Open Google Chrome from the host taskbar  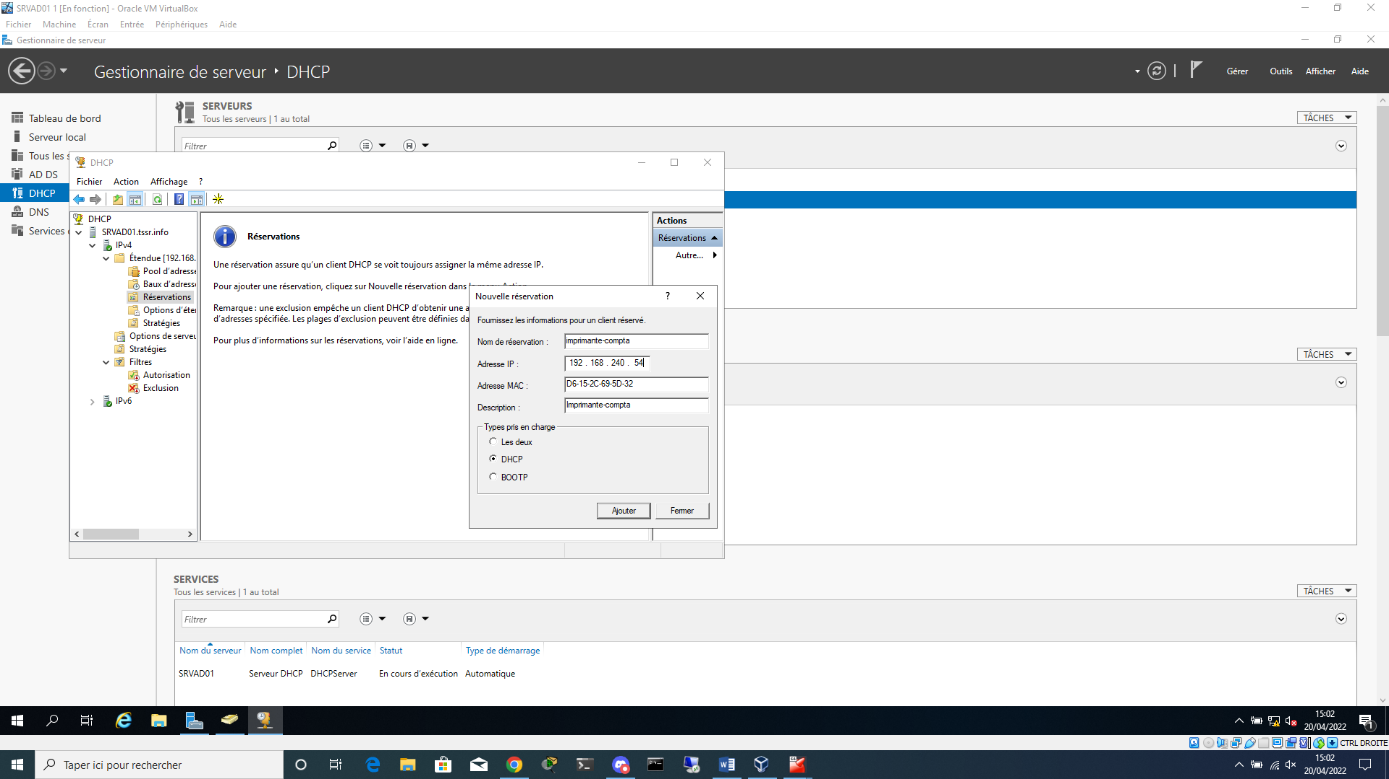(x=514, y=765)
